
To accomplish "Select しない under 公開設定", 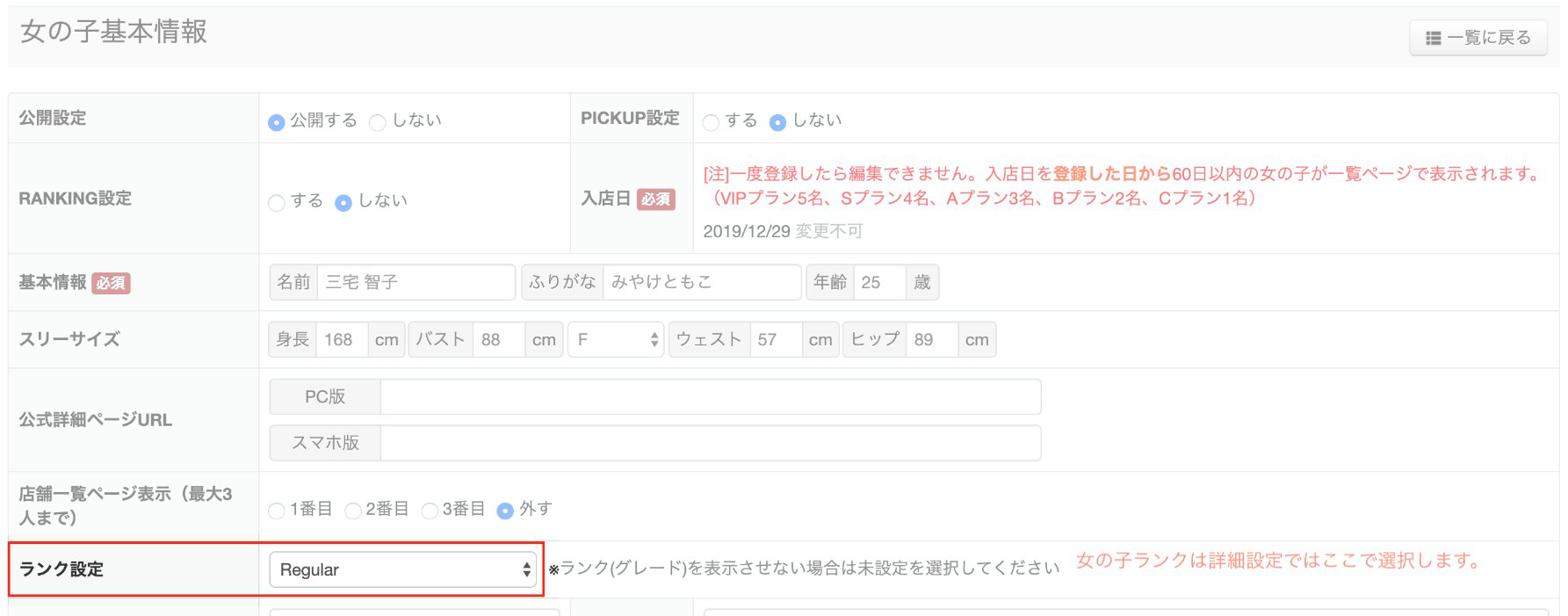I will tap(378, 122).
